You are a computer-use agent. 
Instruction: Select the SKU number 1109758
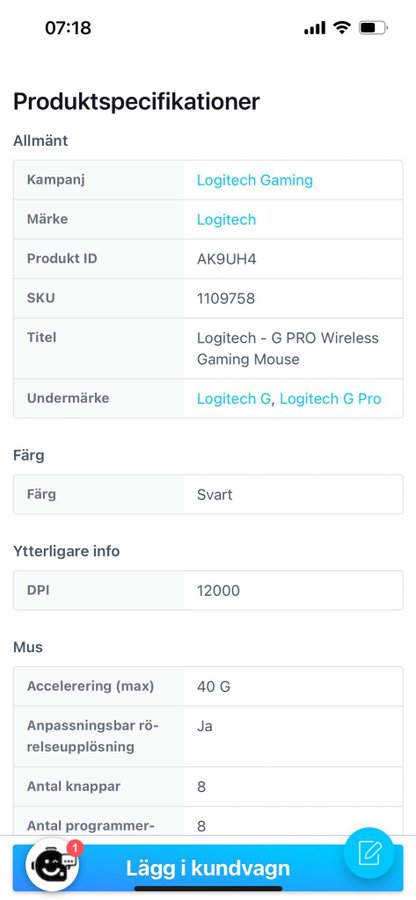[x=226, y=298]
